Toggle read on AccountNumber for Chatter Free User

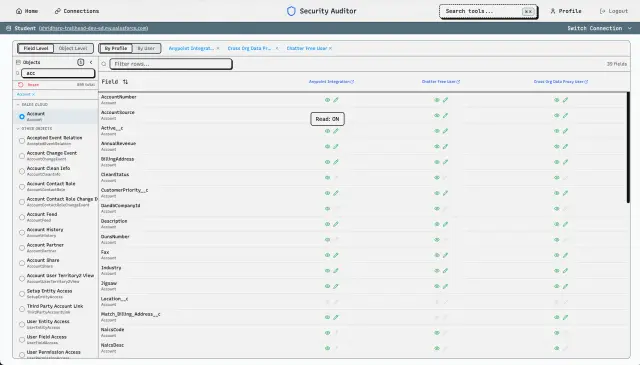[x=437, y=100]
